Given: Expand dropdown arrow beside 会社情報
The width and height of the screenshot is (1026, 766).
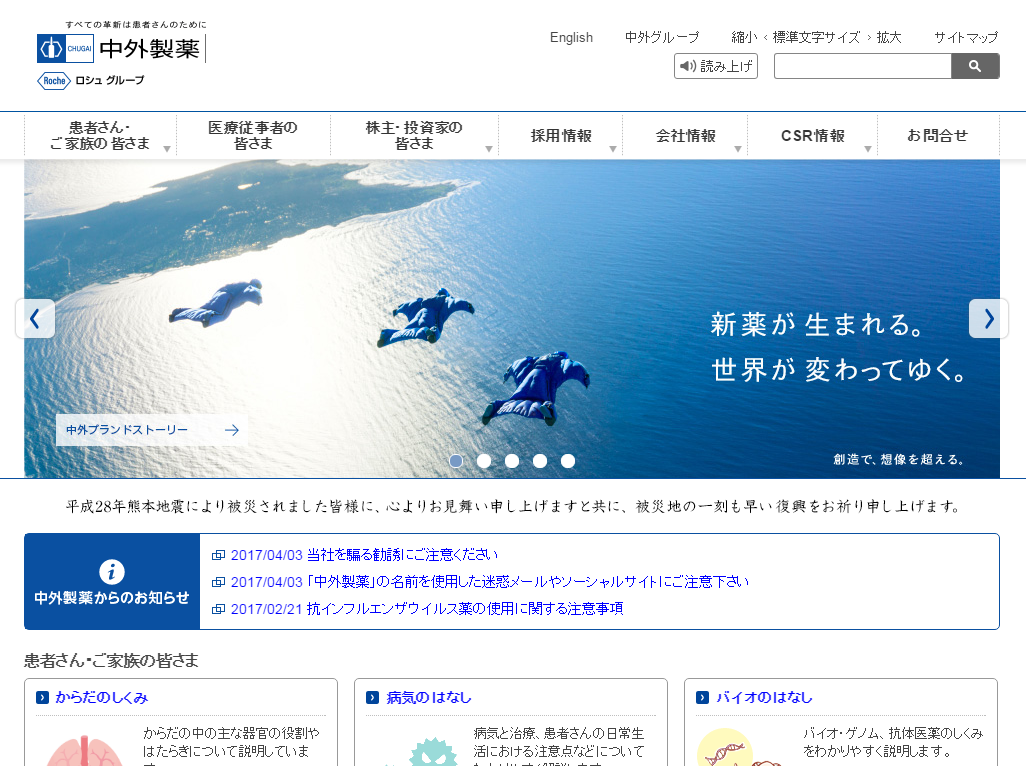Looking at the screenshot, I should tap(738, 149).
